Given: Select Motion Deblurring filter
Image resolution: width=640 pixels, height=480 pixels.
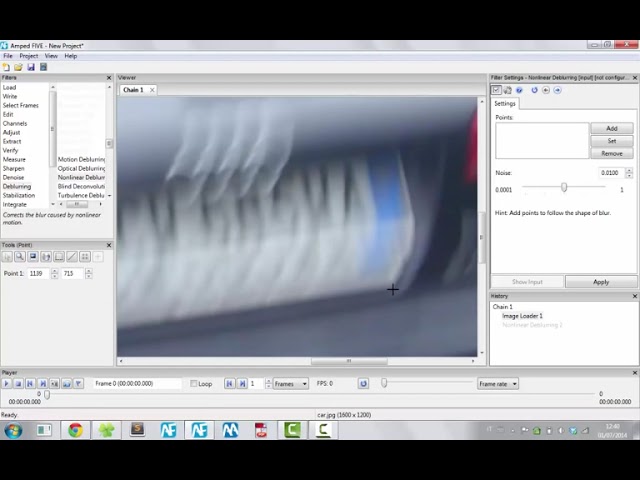Looking at the screenshot, I should click(81, 160).
